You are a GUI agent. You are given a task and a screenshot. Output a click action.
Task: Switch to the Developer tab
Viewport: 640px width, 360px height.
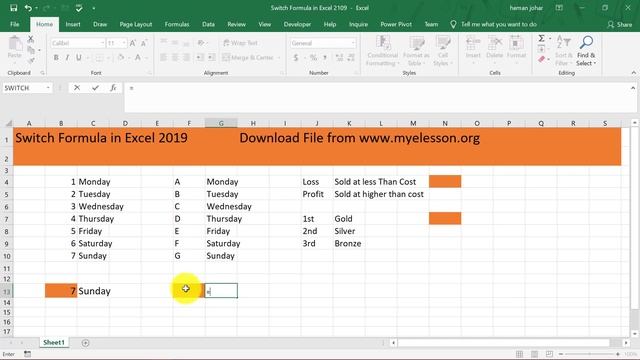[297, 24]
